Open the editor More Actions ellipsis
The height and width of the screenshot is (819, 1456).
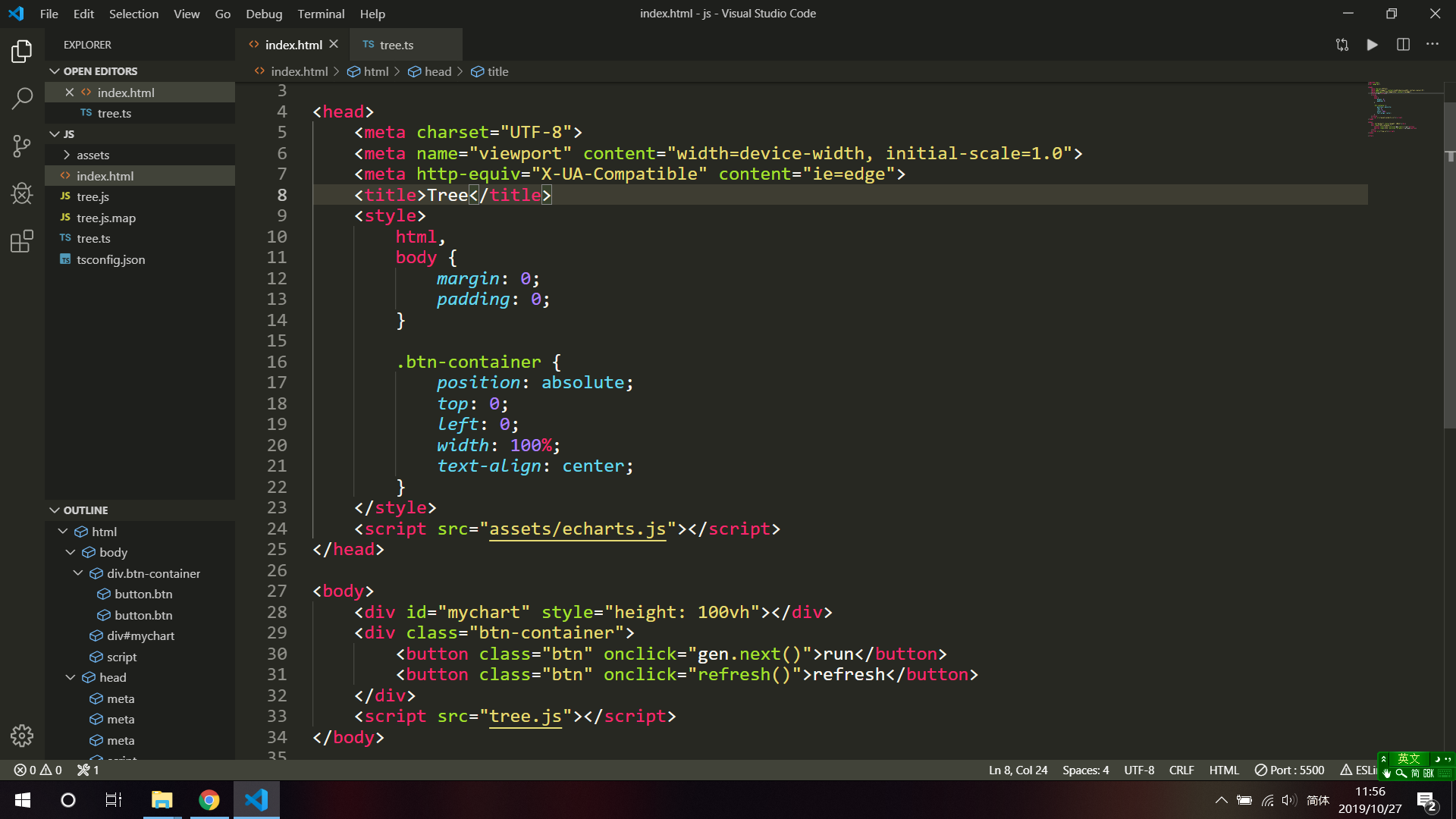click(x=1432, y=45)
